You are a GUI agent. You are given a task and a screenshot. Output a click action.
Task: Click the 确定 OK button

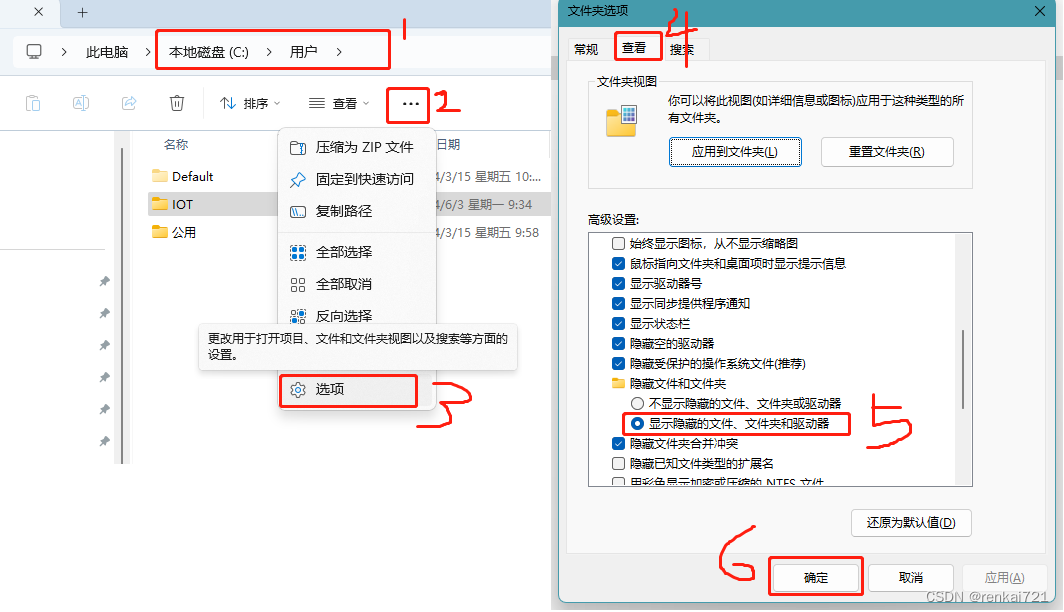[x=816, y=577]
